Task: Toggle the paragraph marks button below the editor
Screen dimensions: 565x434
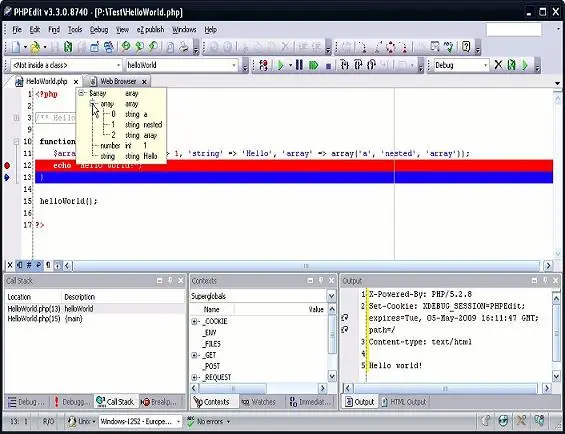Action: tap(48, 266)
